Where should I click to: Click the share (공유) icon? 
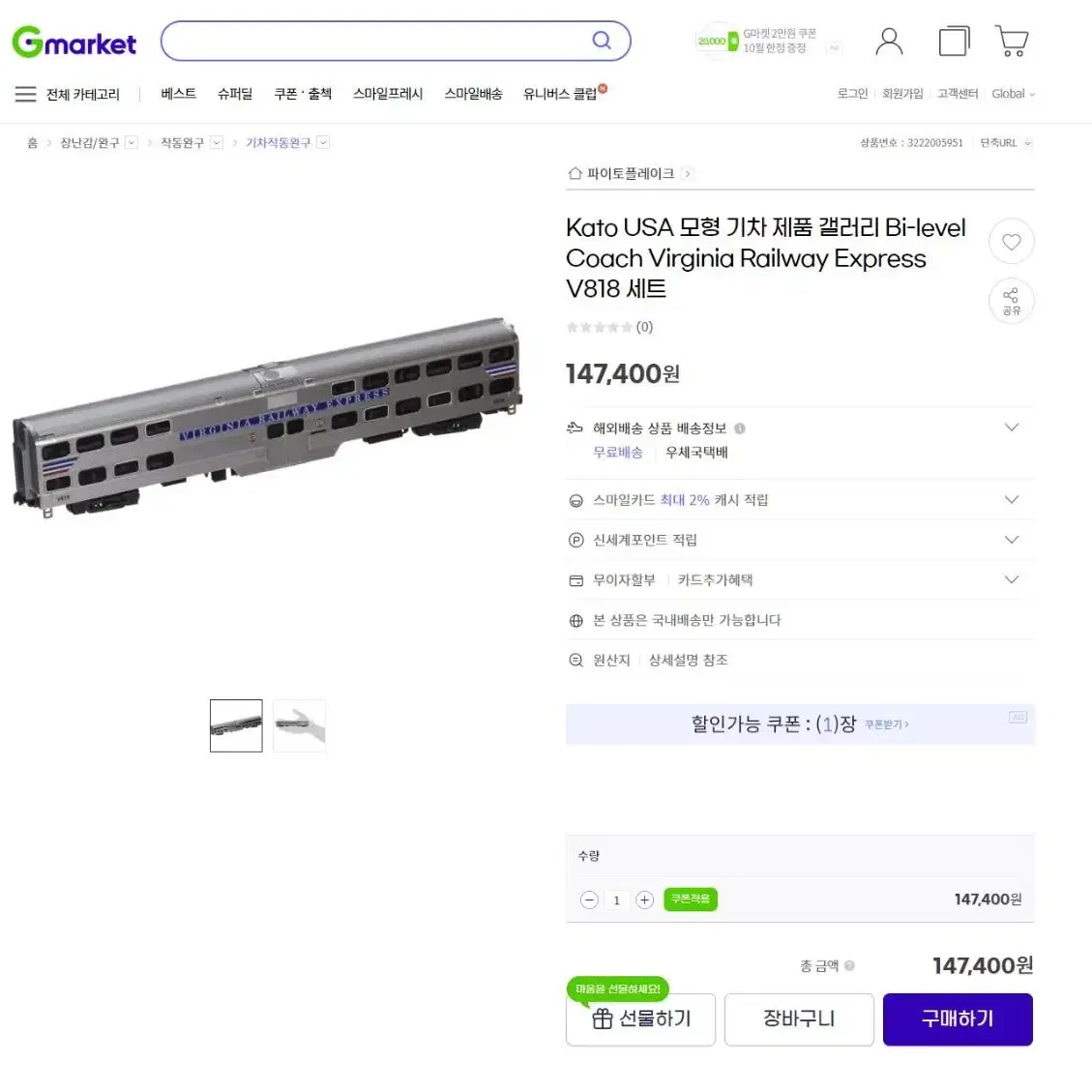click(x=1011, y=301)
